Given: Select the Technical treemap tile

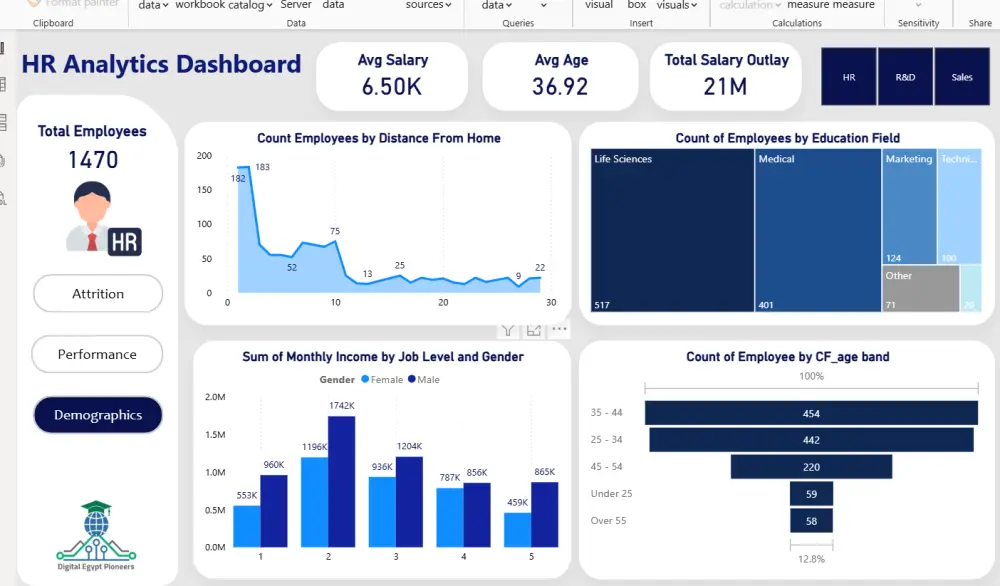Looking at the screenshot, I should point(959,207).
